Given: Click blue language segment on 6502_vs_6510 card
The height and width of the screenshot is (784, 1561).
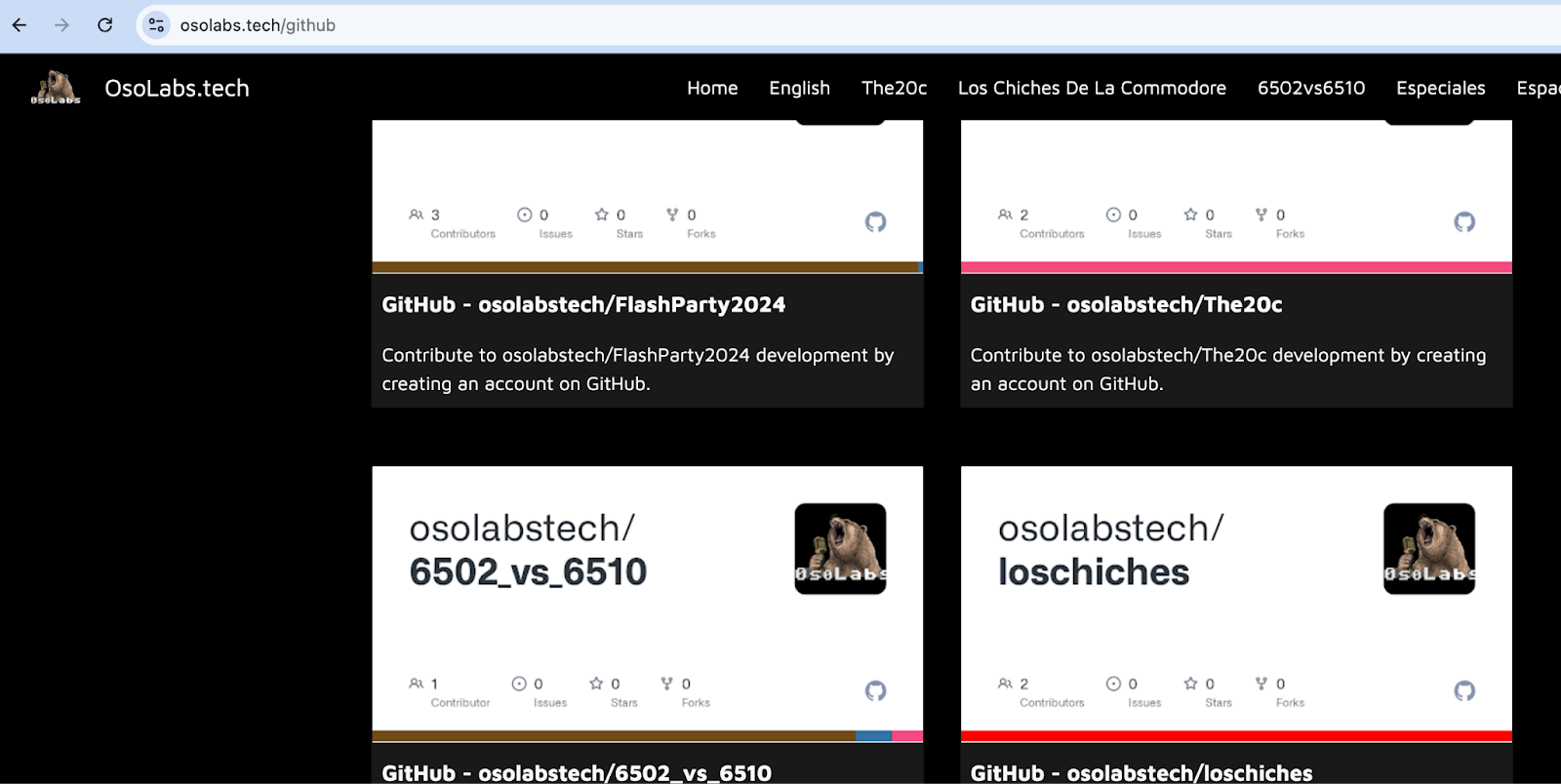Looking at the screenshot, I should click(874, 736).
